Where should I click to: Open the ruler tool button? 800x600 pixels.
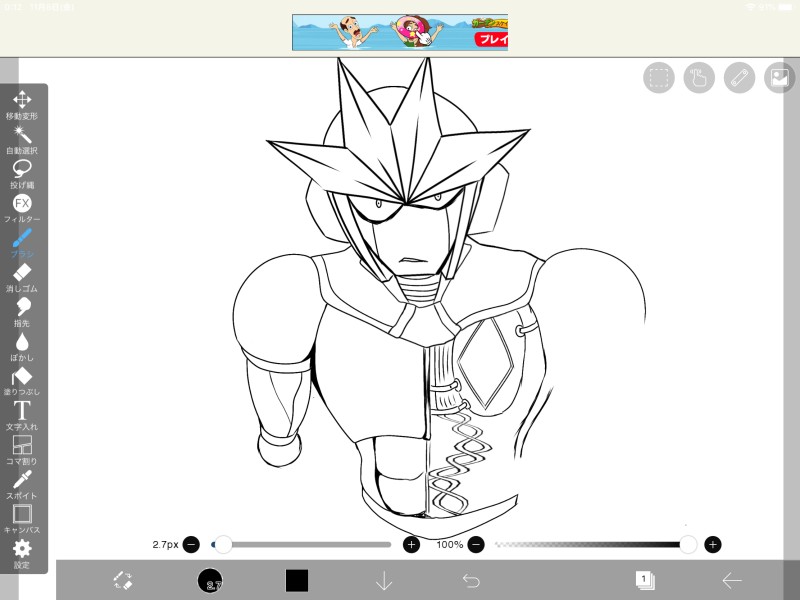coord(739,78)
